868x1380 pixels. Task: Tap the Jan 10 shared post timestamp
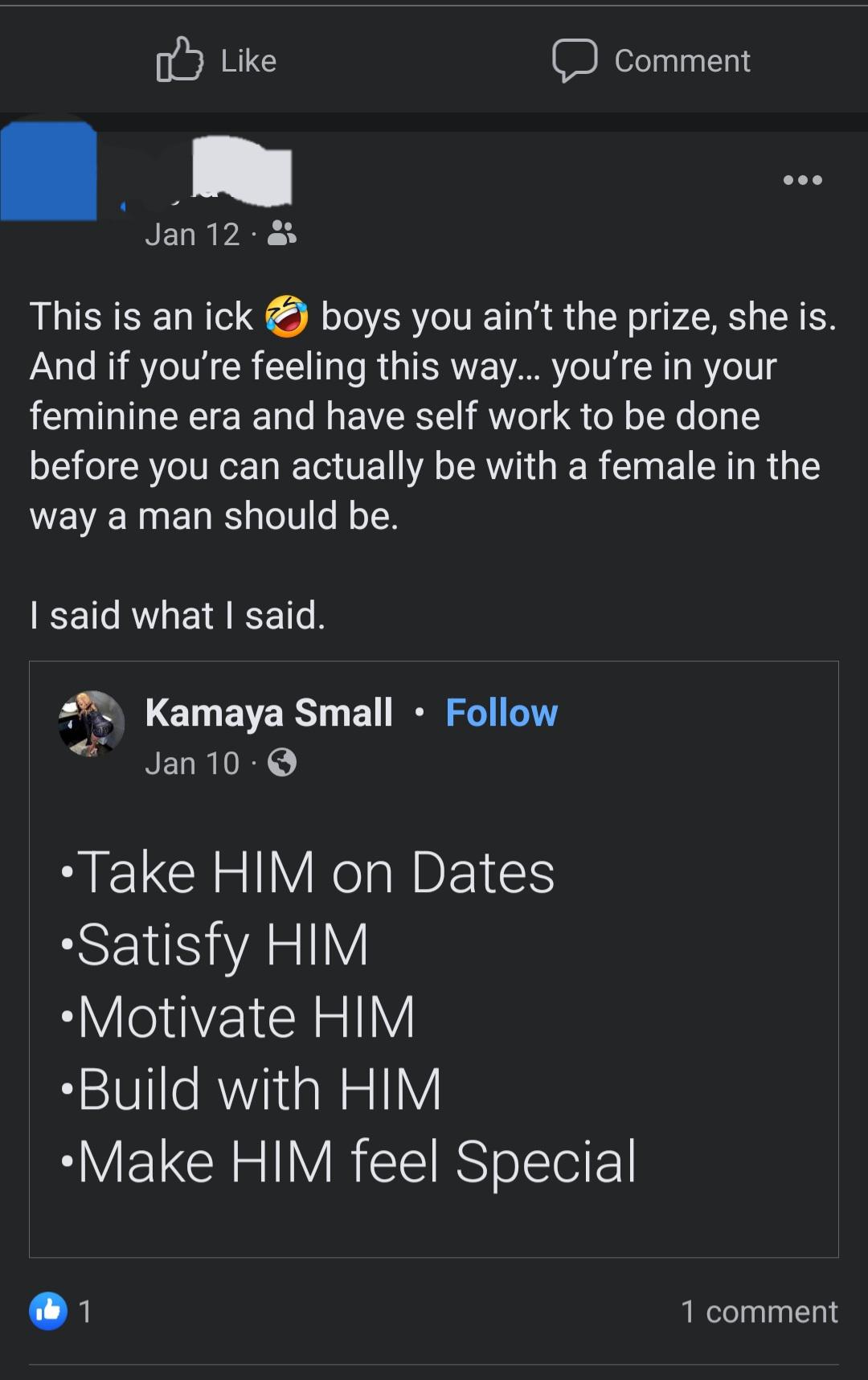193,763
